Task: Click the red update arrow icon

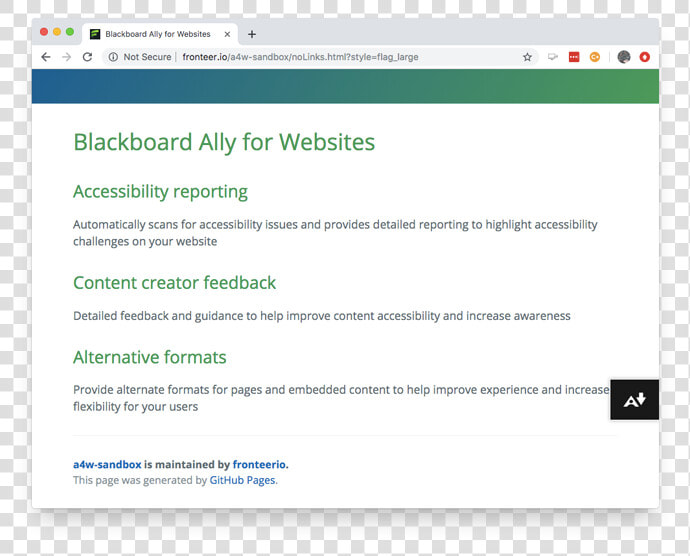Action: pyautogui.click(x=645, y=57)
